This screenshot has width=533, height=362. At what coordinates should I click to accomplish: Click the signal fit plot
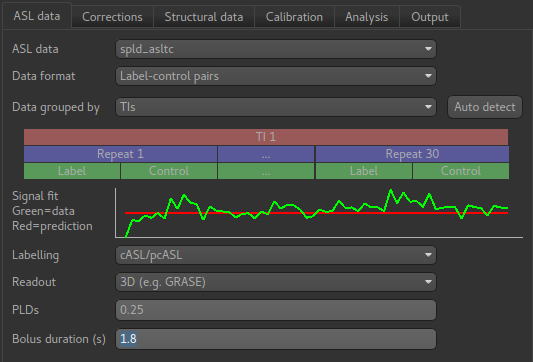[x=319, y=213]
